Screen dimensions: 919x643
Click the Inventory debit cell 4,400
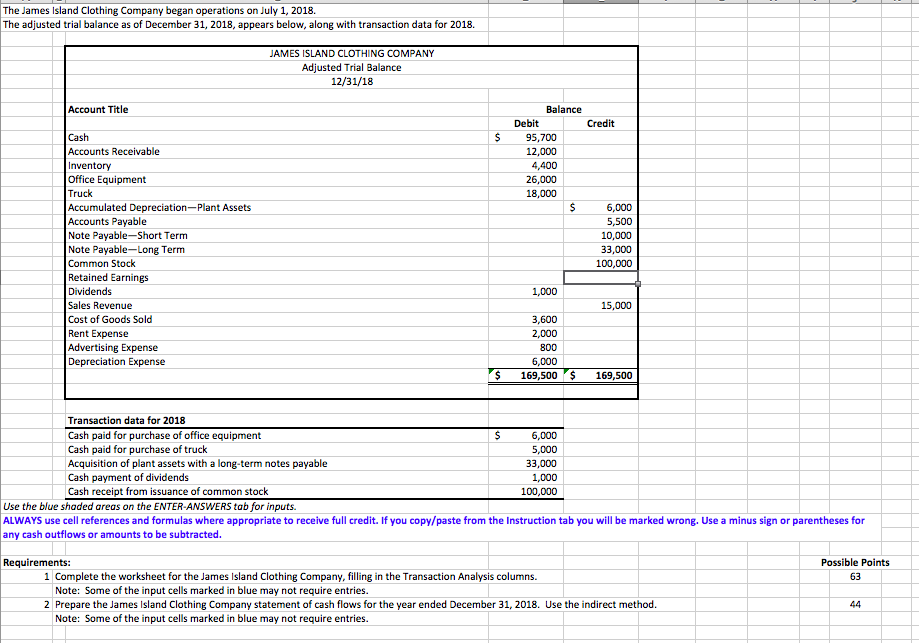pyautogui.click(x=544, y=165)
